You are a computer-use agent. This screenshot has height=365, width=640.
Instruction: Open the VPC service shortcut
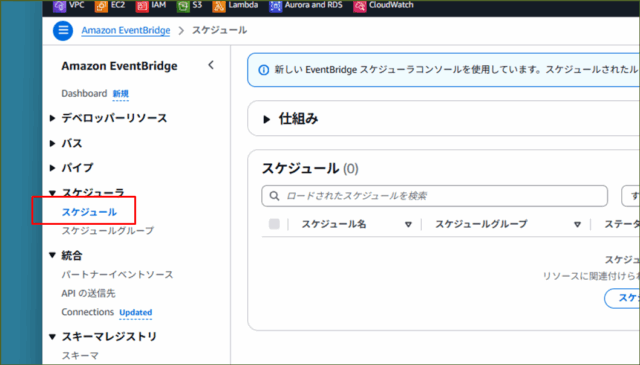tap(69, 5)
